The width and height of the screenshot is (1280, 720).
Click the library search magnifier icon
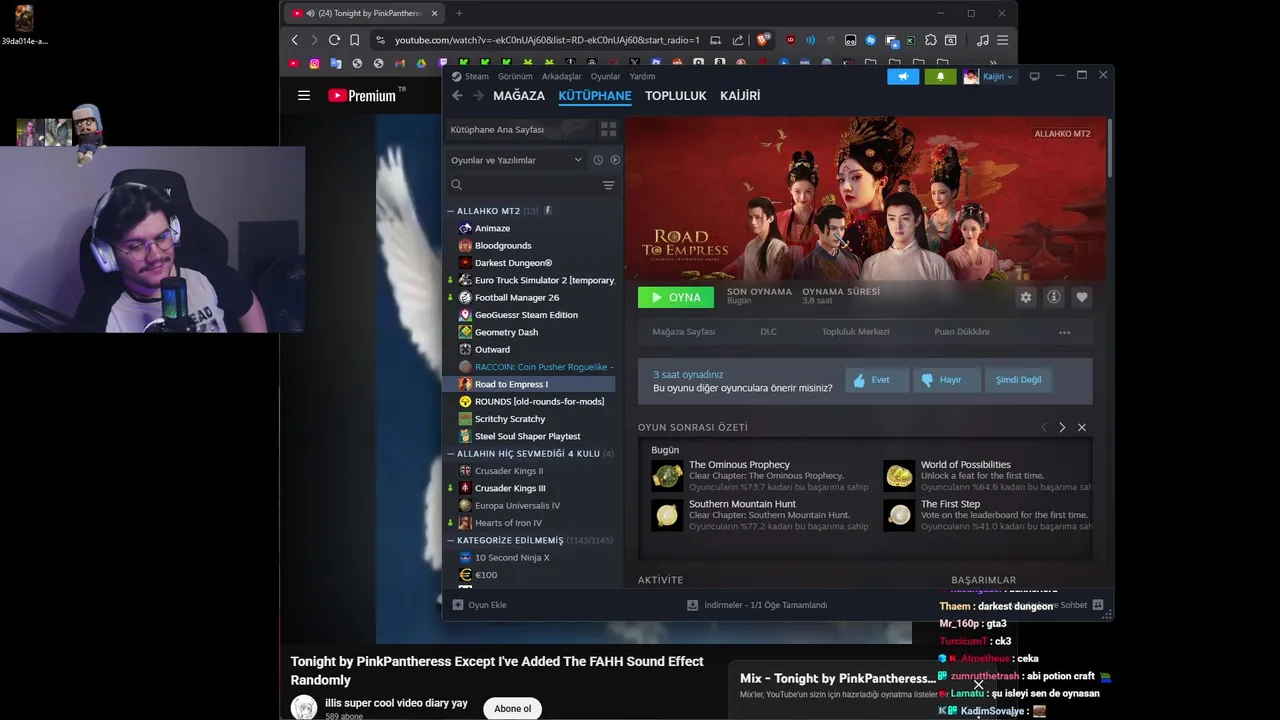[457, 185]
